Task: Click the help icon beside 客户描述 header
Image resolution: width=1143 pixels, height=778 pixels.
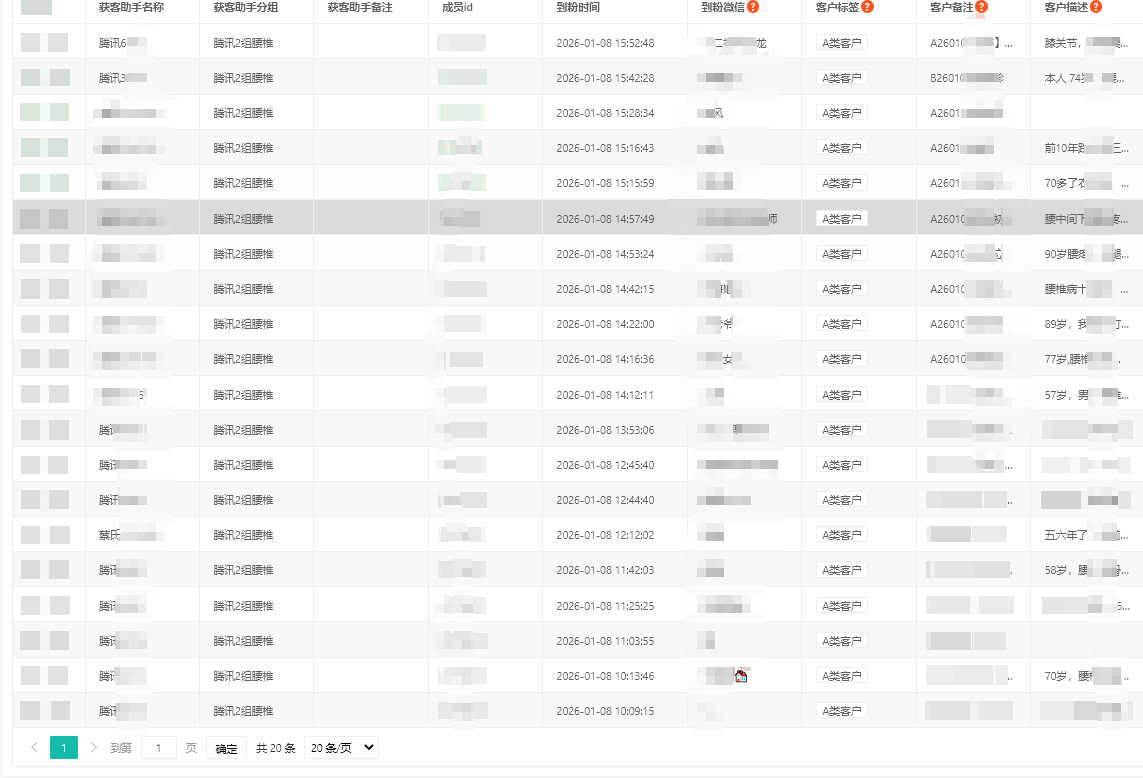Action: point(1096,7)
